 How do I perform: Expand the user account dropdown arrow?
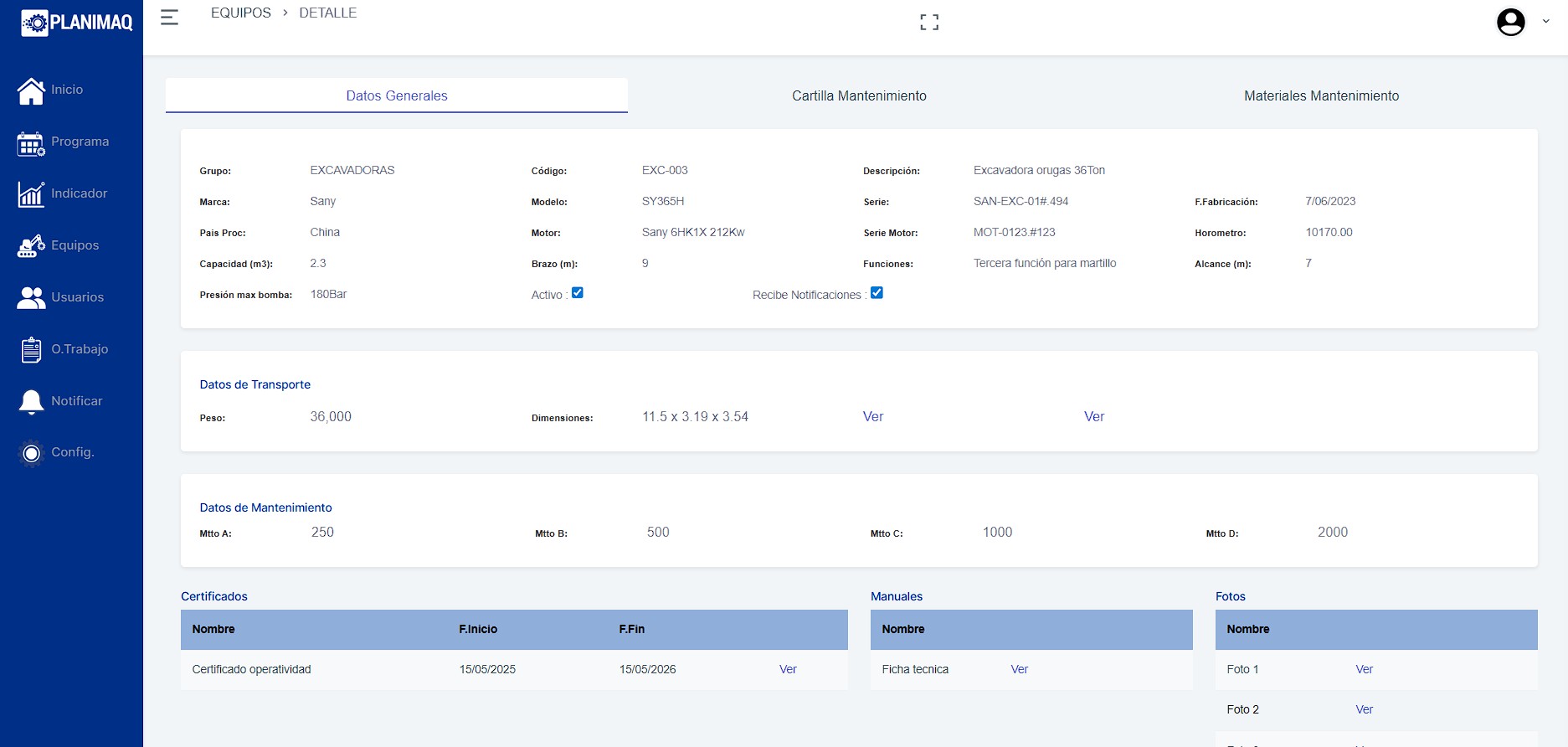(1545, 22)
